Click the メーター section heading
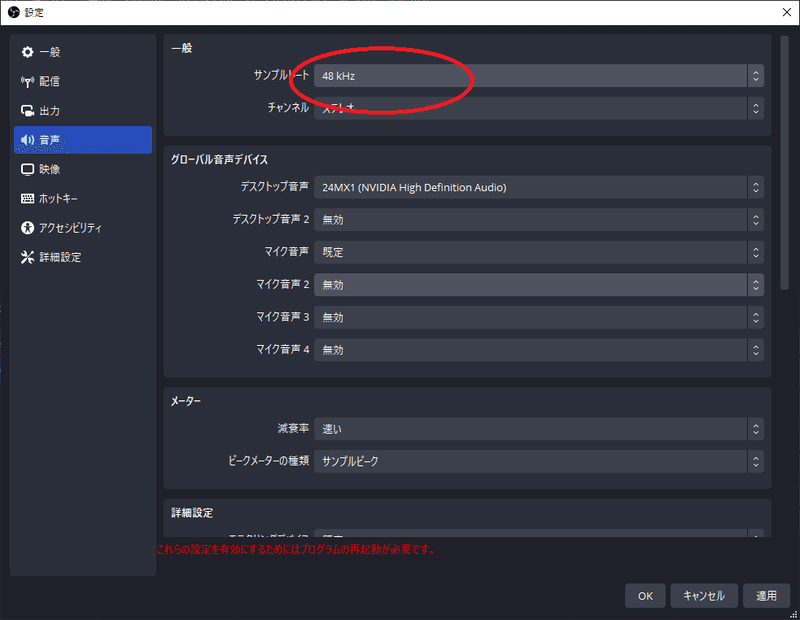The image size is (800, 620). coord(186,401)
